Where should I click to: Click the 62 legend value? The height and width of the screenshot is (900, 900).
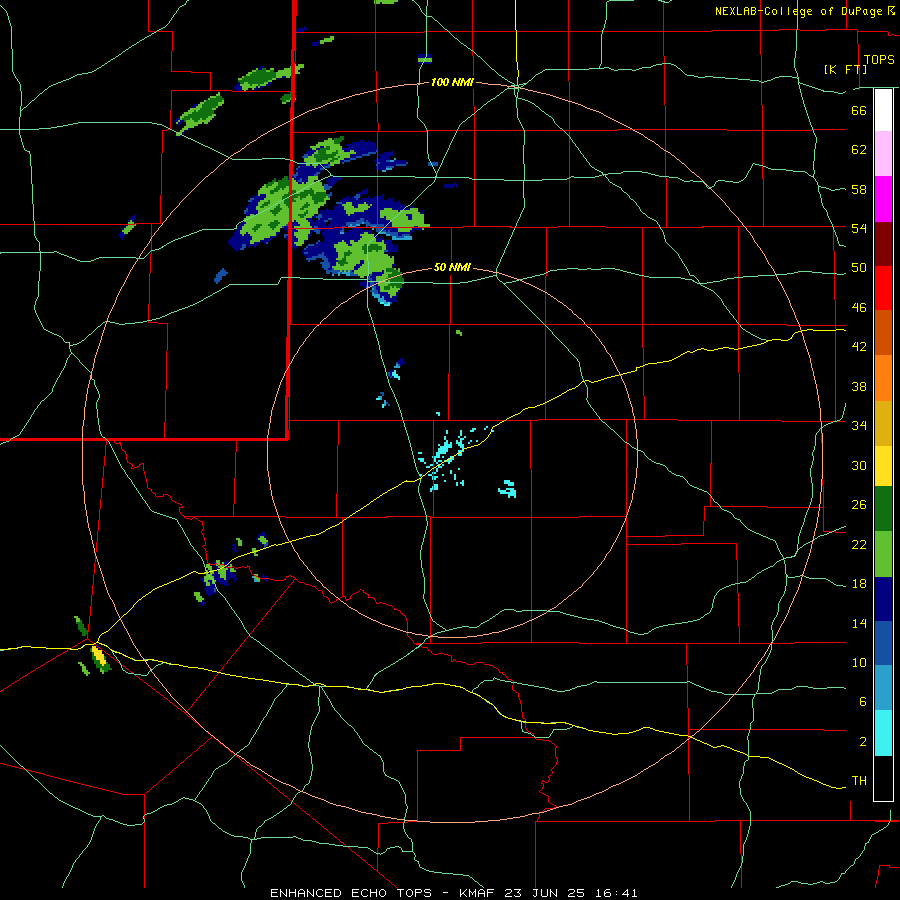point(859,150)
